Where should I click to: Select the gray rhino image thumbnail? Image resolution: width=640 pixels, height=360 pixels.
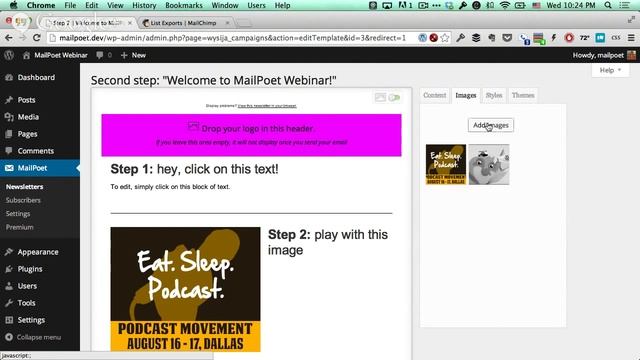pos(489,164)
